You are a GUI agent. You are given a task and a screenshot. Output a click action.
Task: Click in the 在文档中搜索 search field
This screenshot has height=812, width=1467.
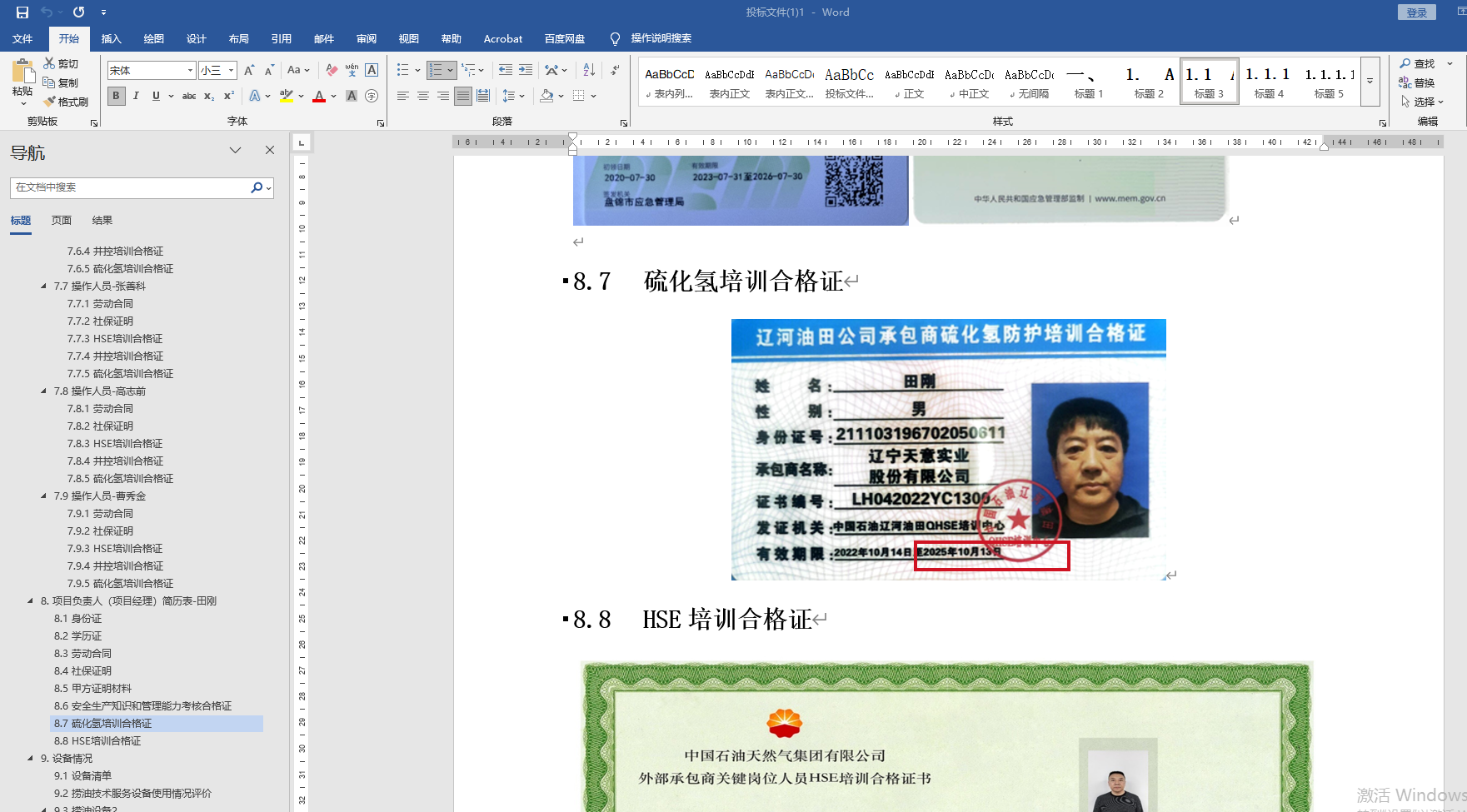click(131, 188)
